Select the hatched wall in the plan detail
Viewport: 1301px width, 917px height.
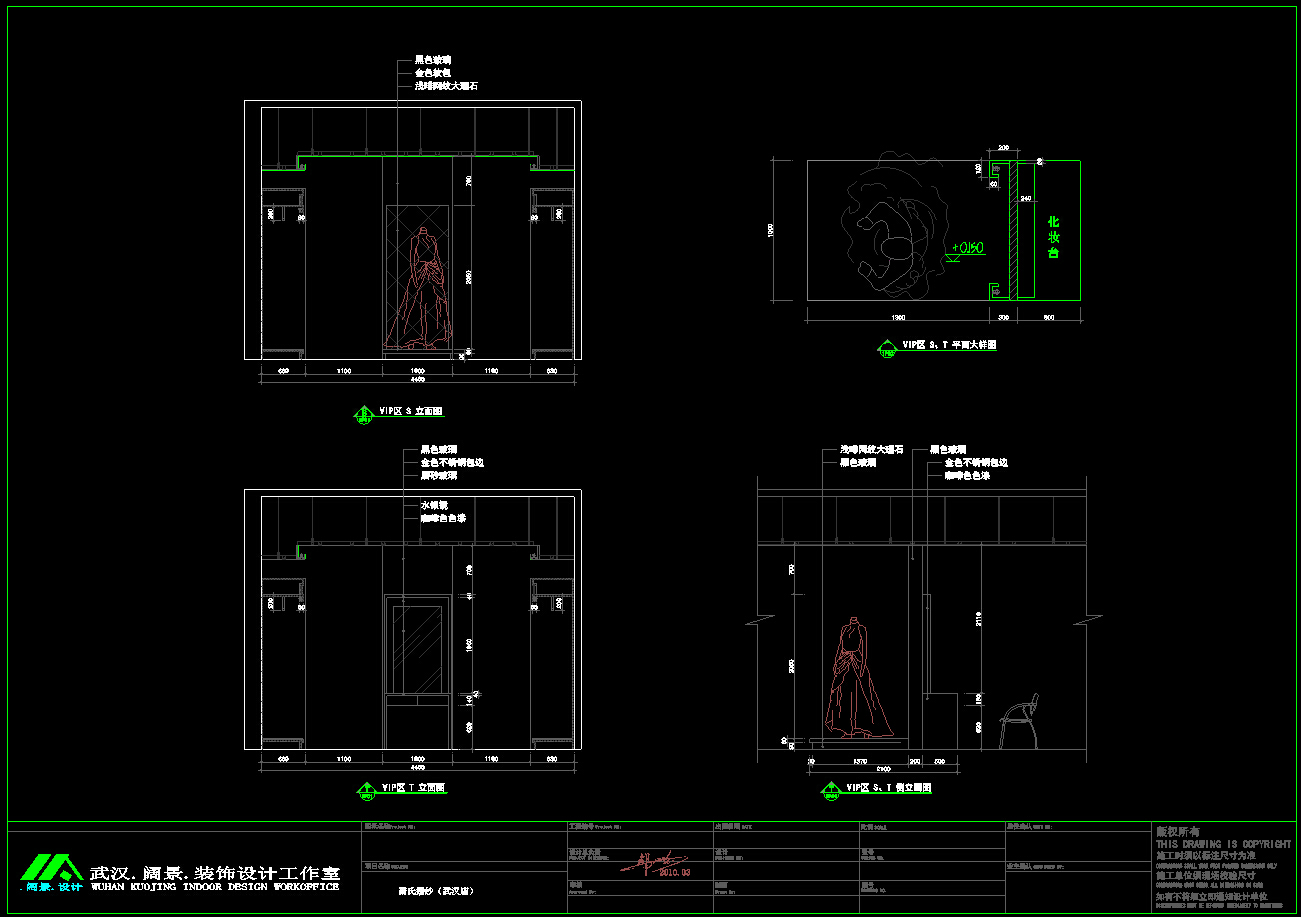1013,230
